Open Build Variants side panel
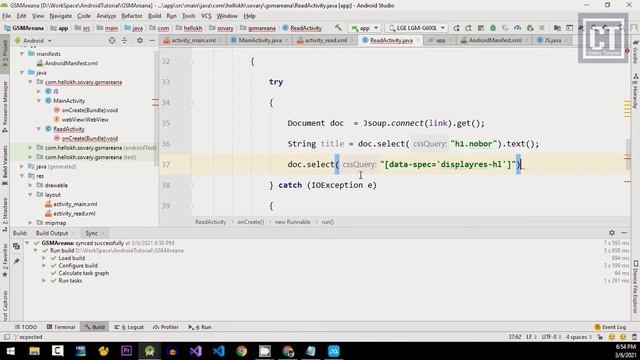640x360 pixels. [x=4, y=165]
